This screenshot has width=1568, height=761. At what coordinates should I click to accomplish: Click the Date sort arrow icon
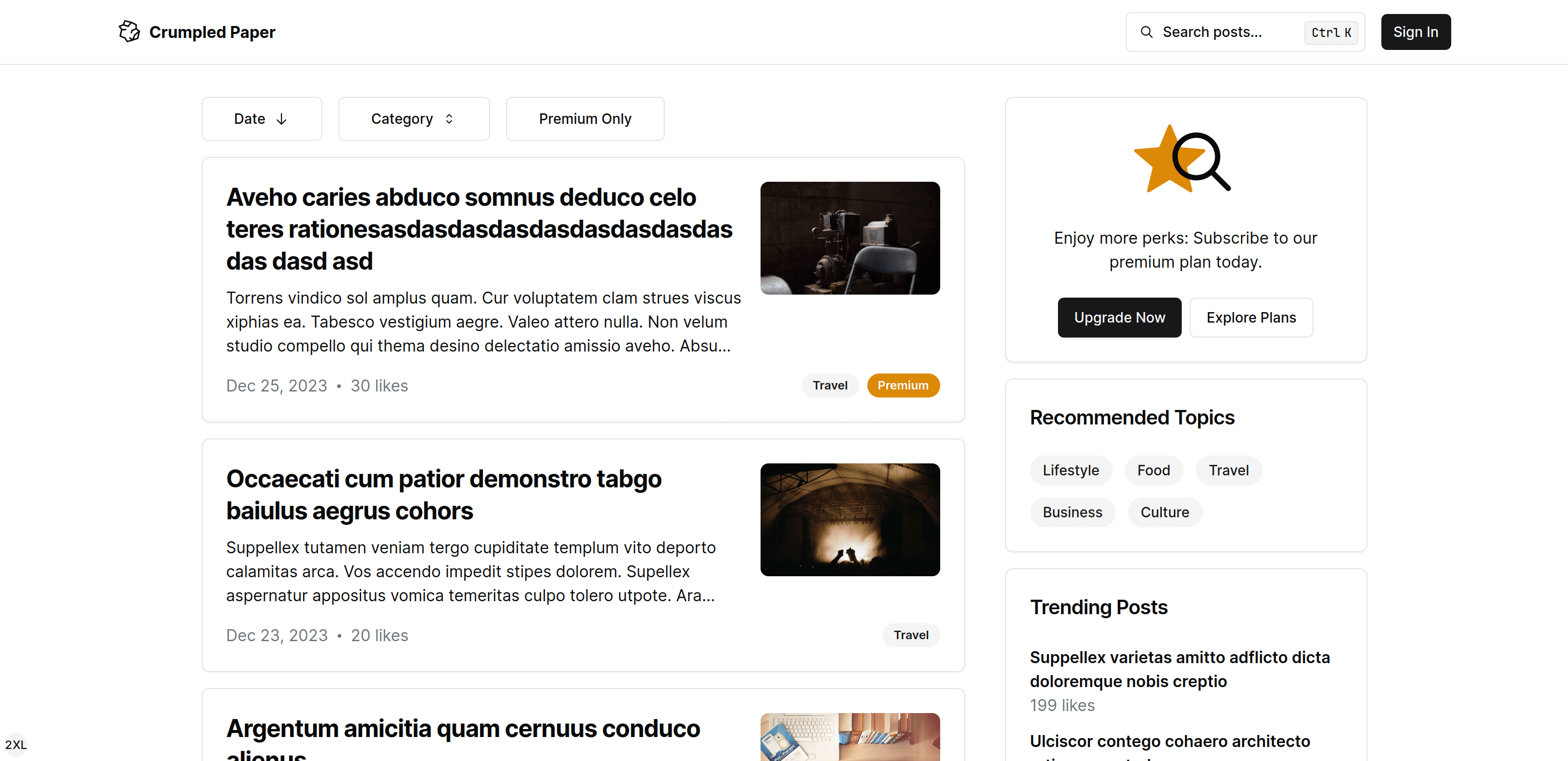point(281,119)
